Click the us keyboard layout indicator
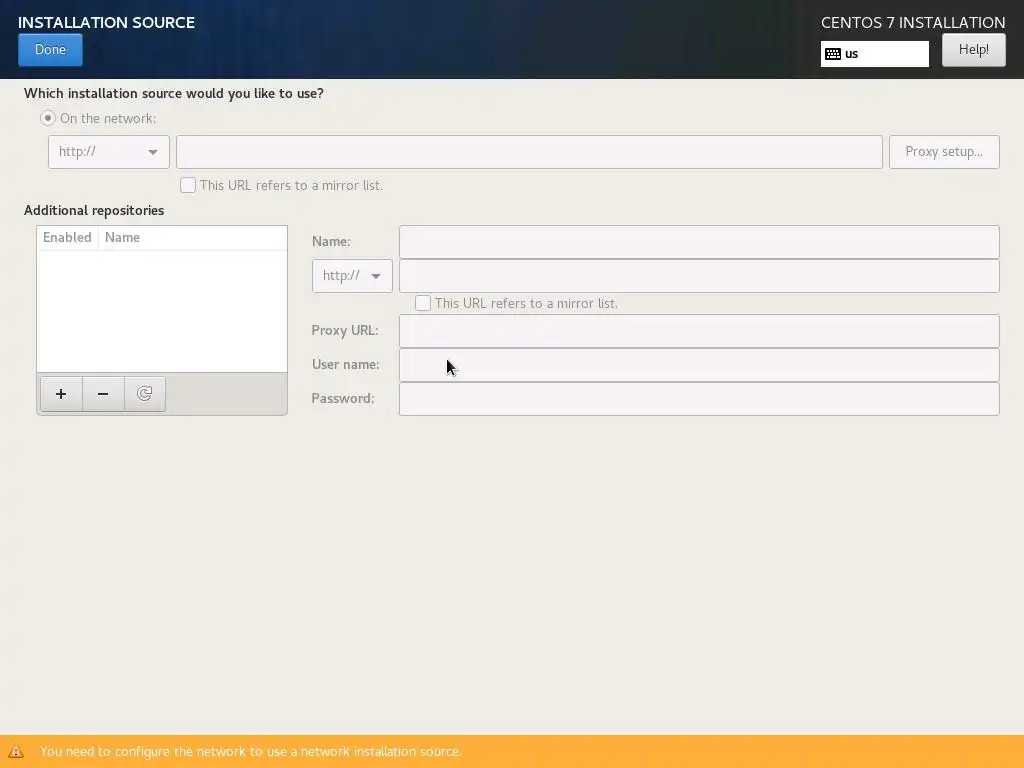 pyautogui.click(x=874, y=54)
